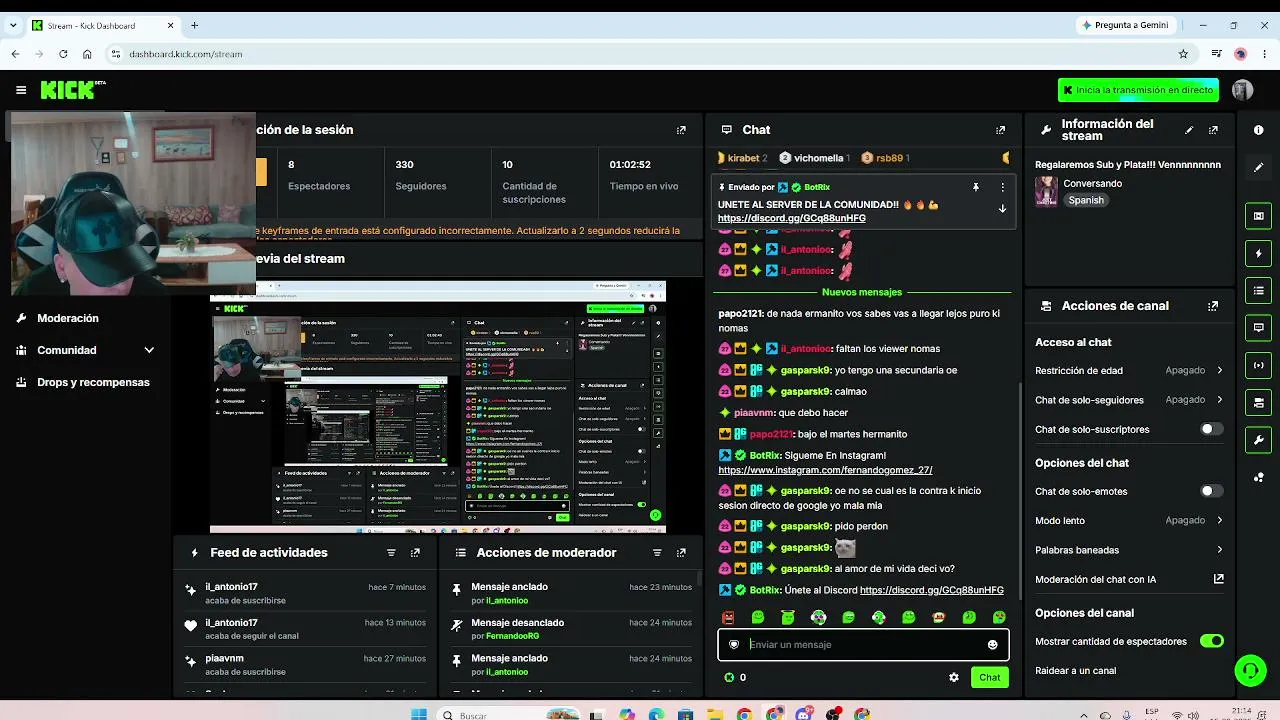Screen dimensions: 1280x720
Task: Open Palabras baneadas settings
Action: (x=1129, y=550)
